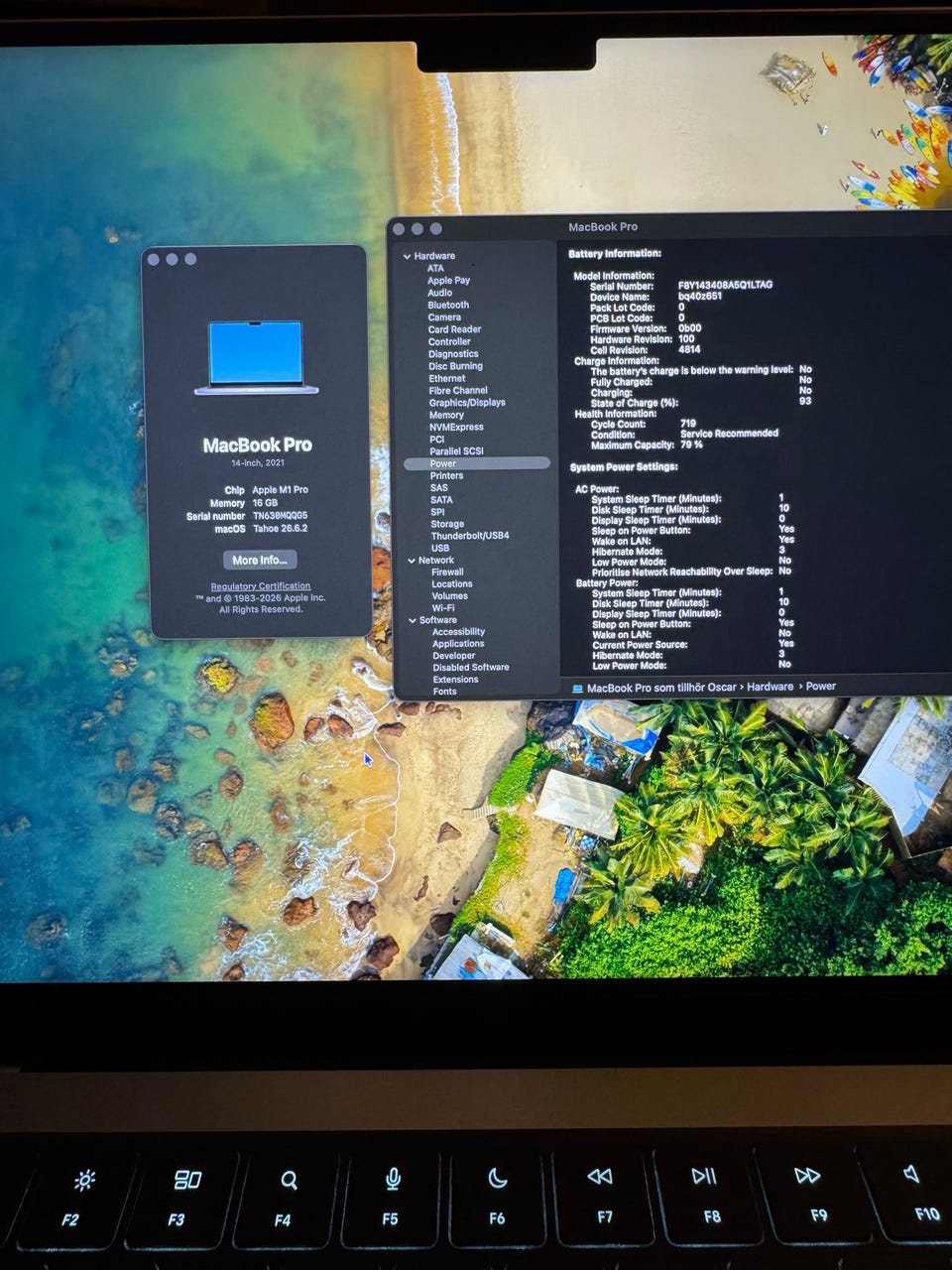Click the 'Maximum Capacity:' line
Viewport: 952px width, 1270px height.
(647, 444)
